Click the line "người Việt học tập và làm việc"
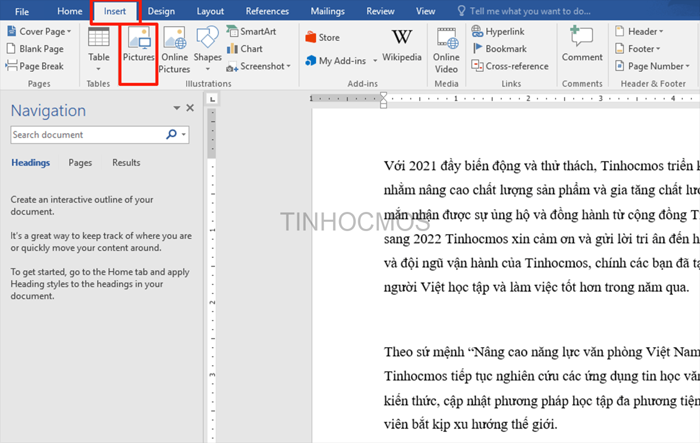The image size is (700, 443). 536,287
